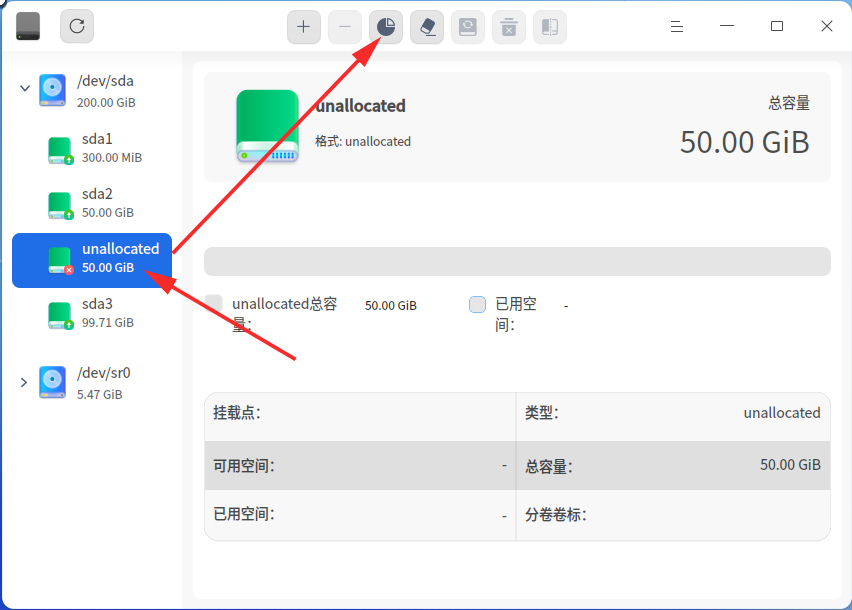The image size is (852, 610).
Task: Click the 已用空间 legend label beside blue swatch
Action: click(516, 314)
